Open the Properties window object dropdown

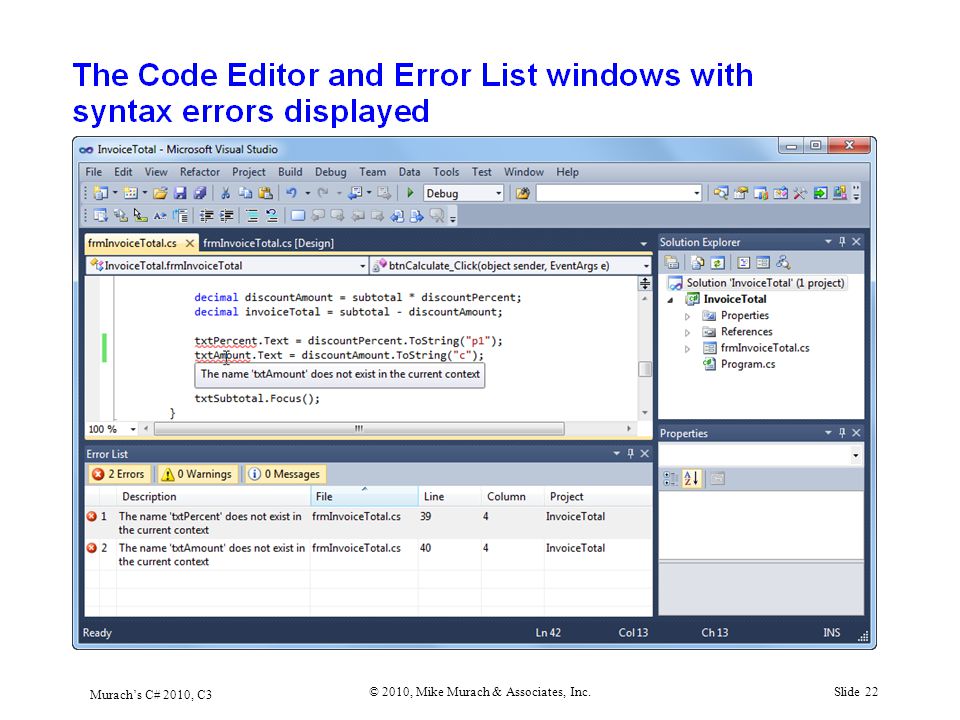tap(855, 455)
